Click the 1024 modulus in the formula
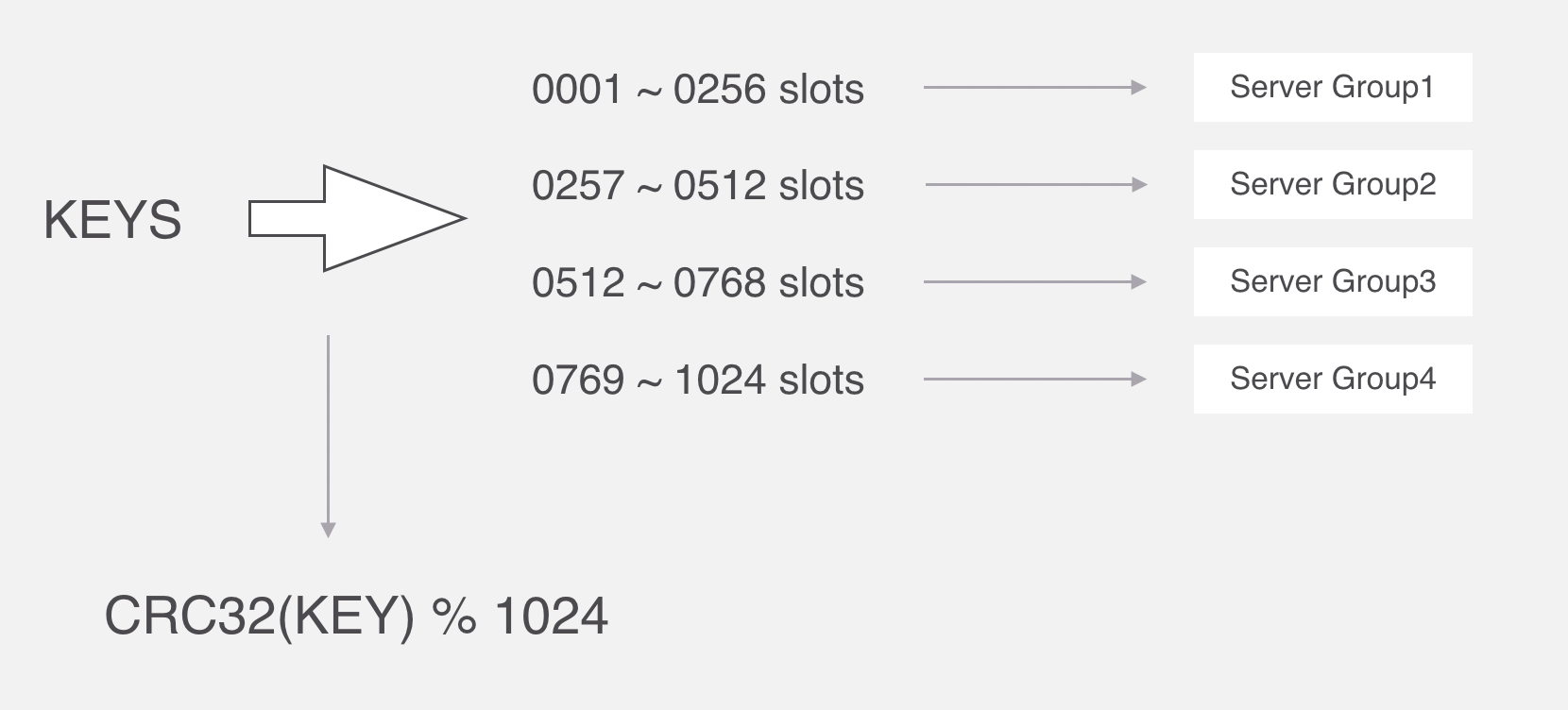This screenshot has height=710, width=1568. coord(551,617)
